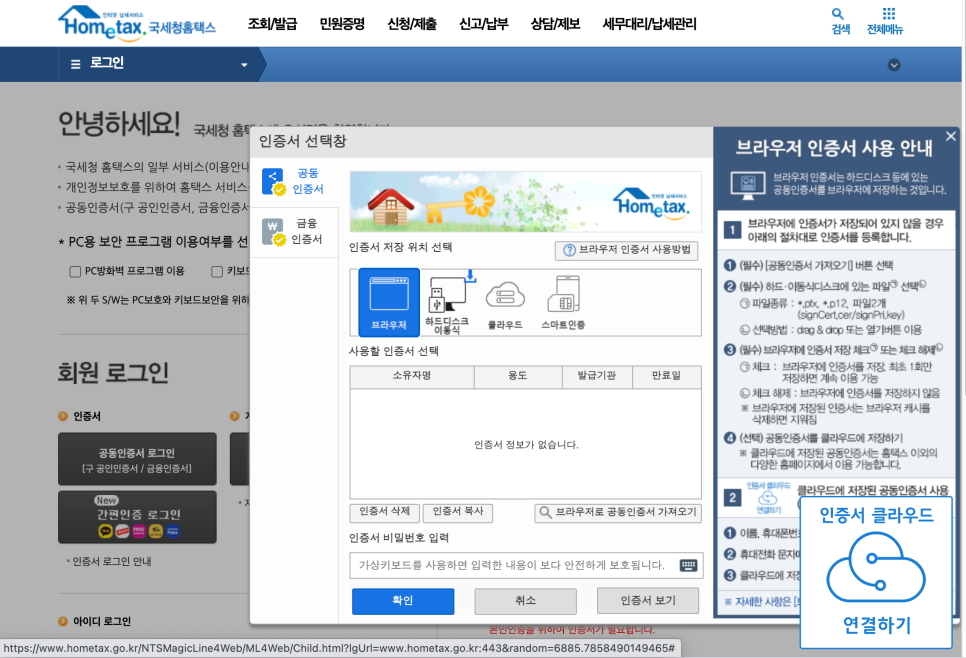Open the 인증서 로그인 안내 link
The height and width of the screenshot is (658, 966).
[112, 561]
